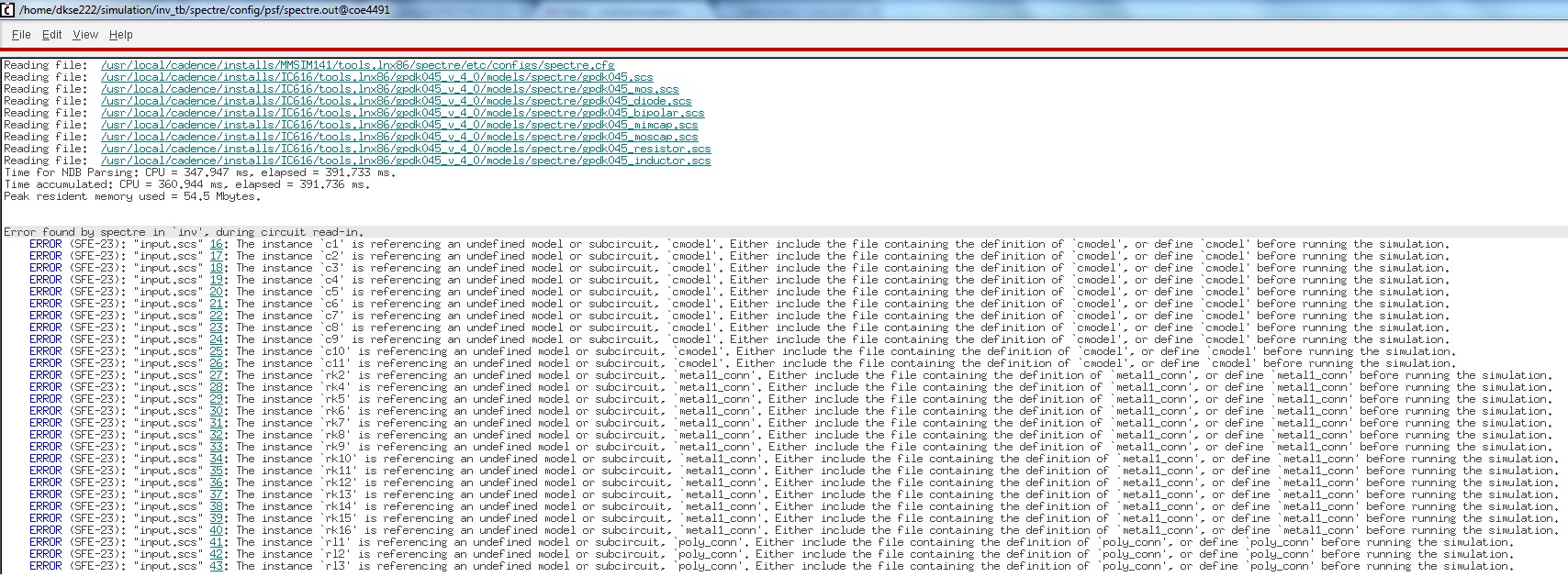Open the Help menu

tap(120, 34)
